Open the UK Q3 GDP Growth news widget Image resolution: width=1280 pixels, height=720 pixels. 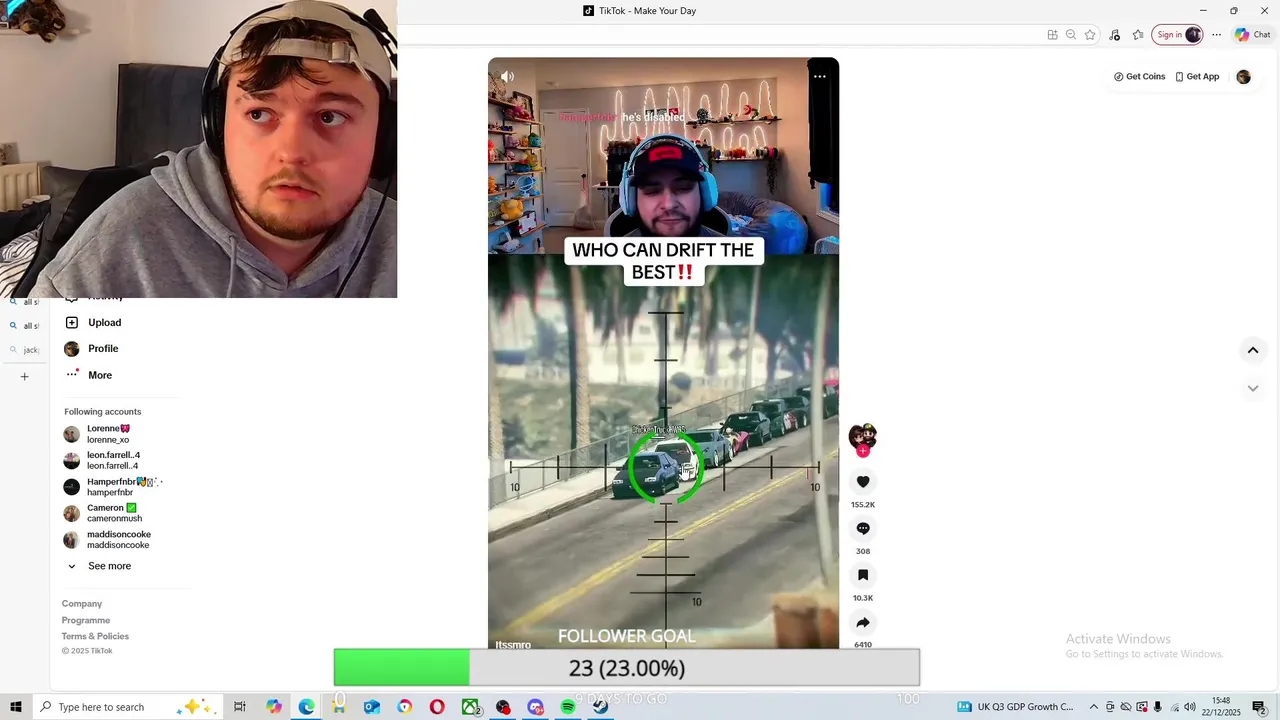(1015, 707)
